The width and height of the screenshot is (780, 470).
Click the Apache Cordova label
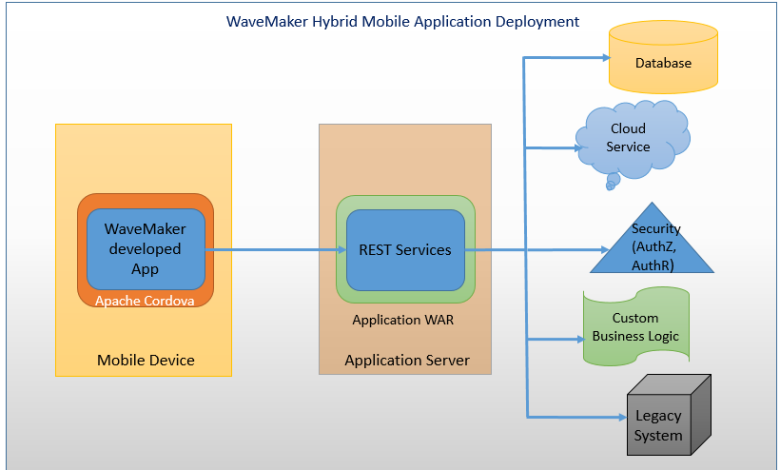click(x=145, y=301)
